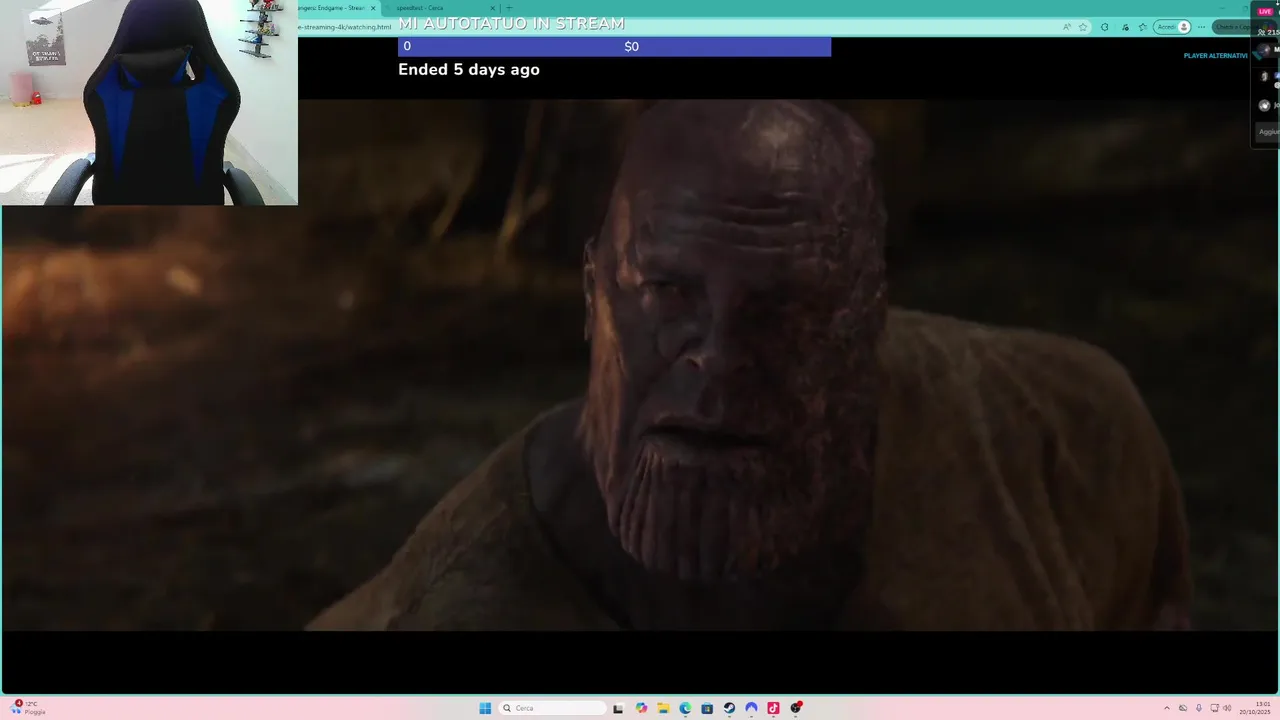Open OBS Studio from the taskbar
Screen dimensions: 1280x720
796,708
